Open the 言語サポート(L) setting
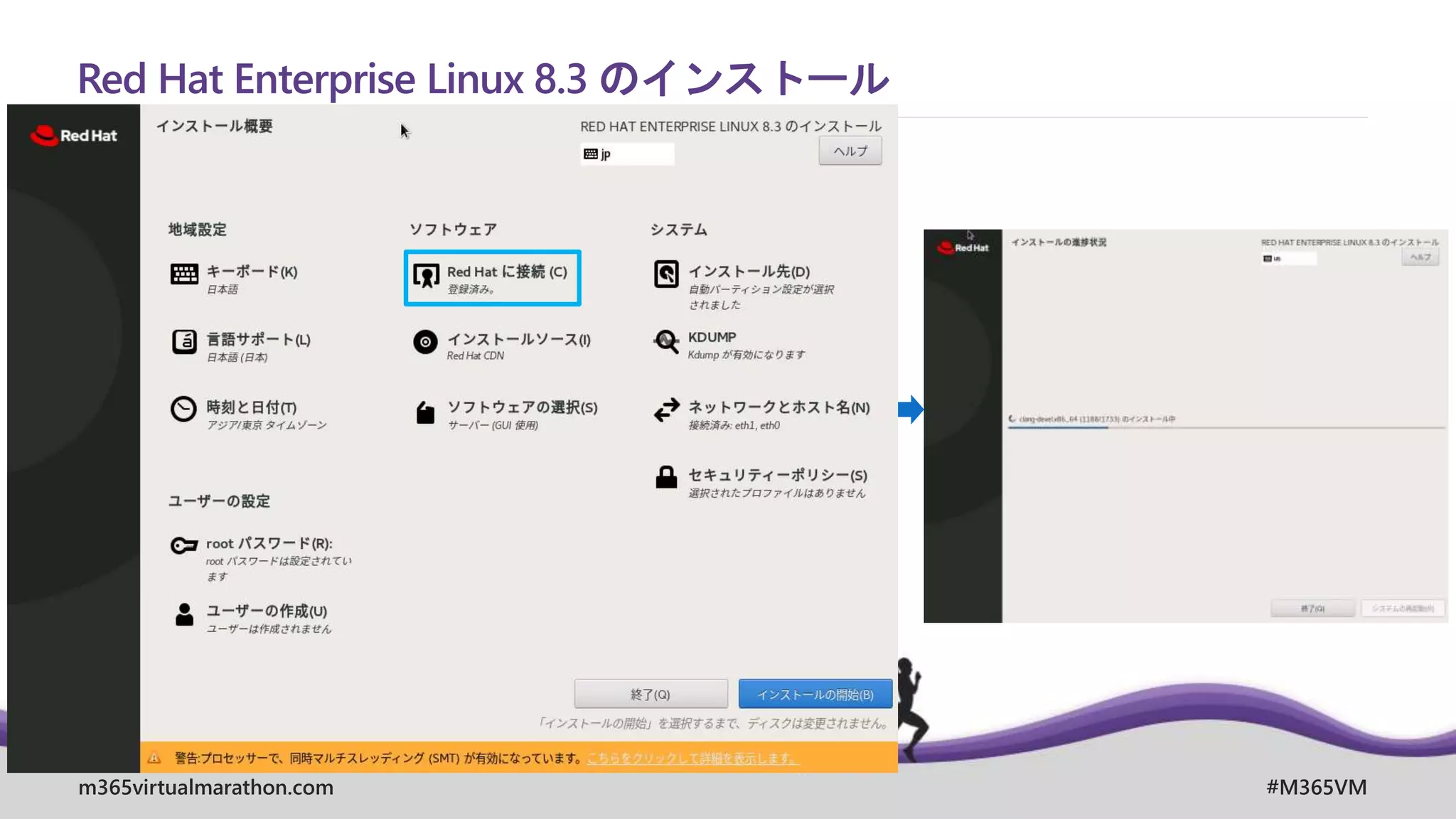Screen dimensions: 1456x819 tap(258, 340)
